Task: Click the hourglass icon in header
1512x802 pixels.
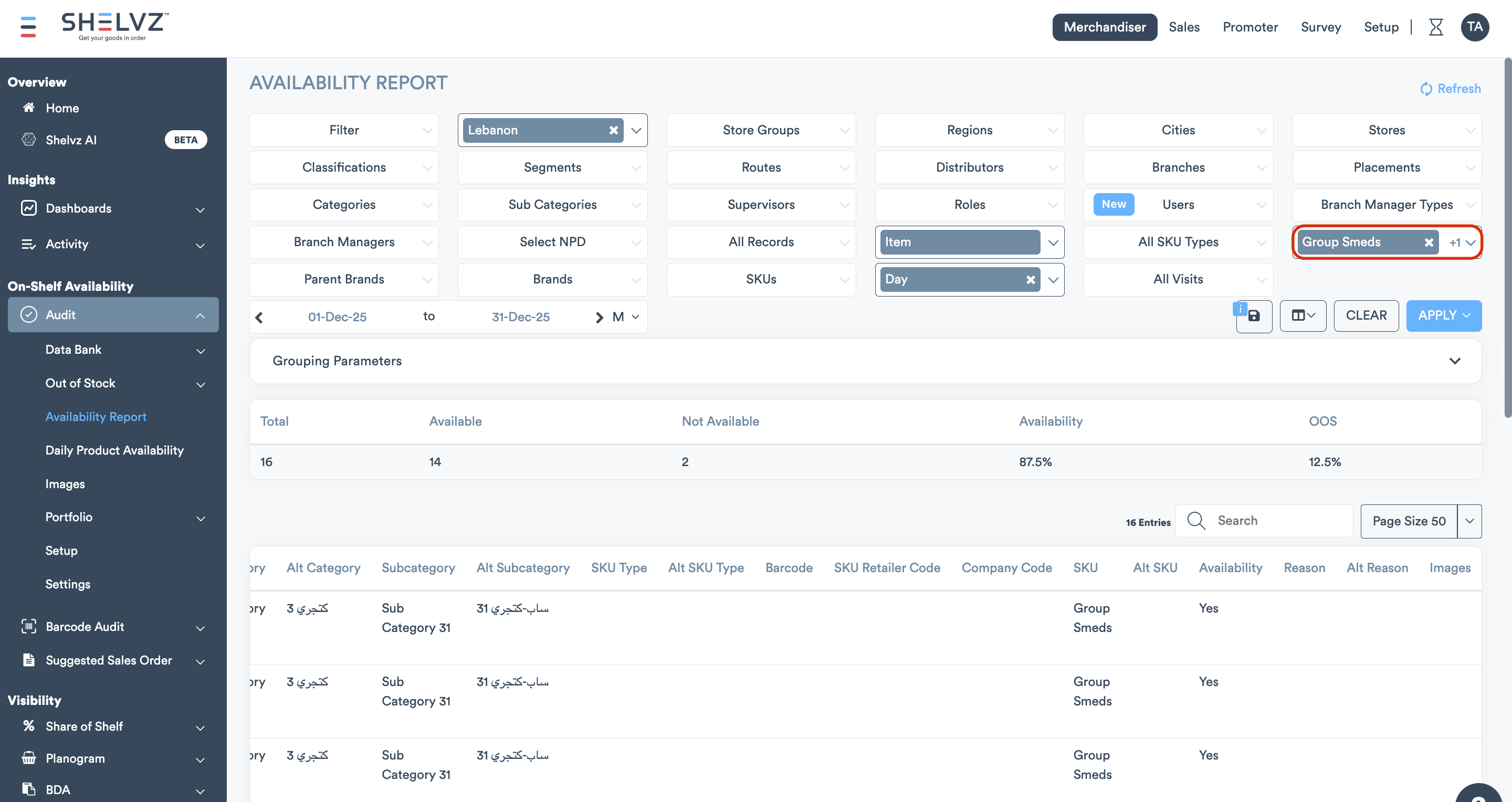Action: (x=1436, y=27)
